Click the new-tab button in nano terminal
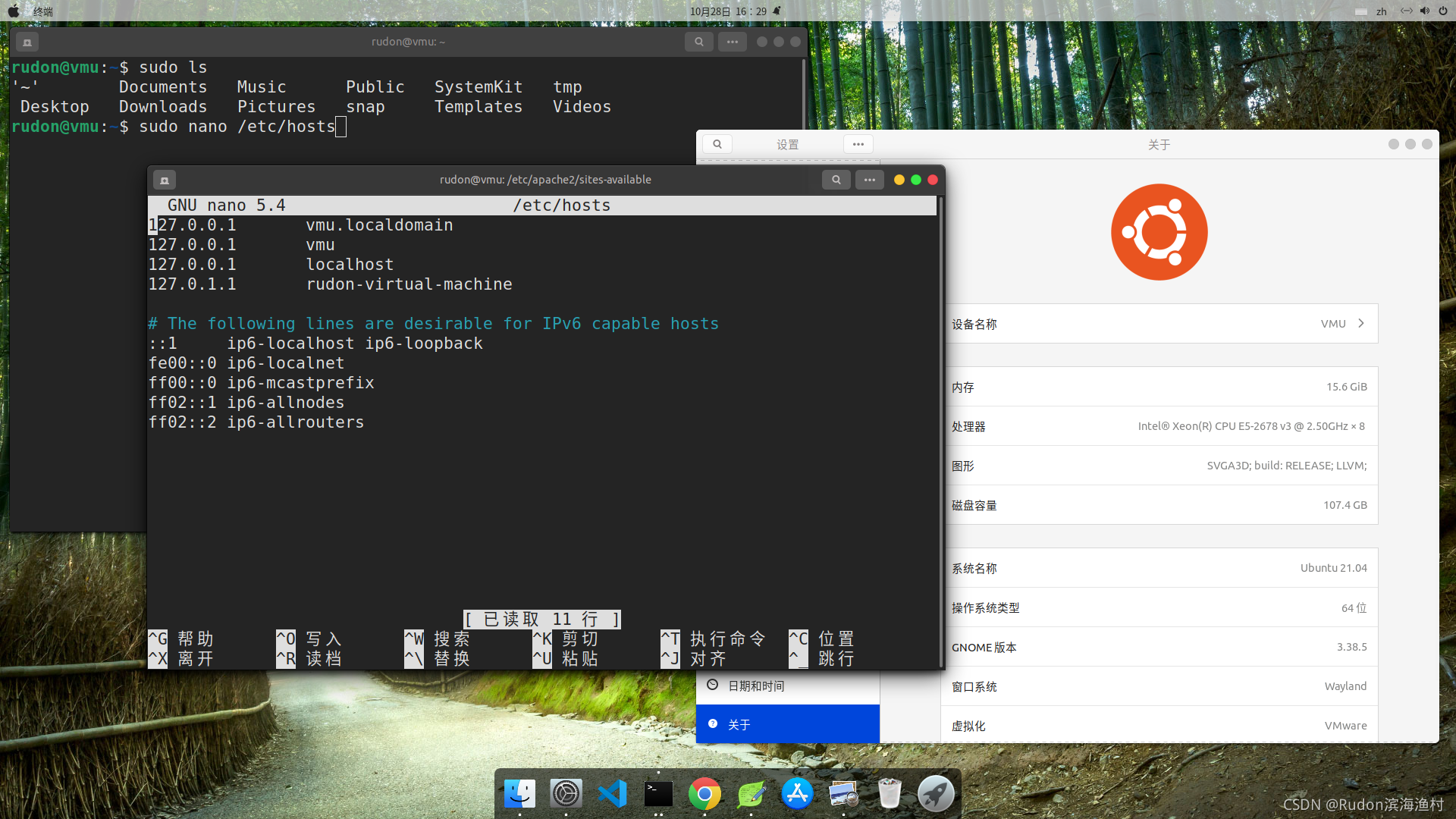Viewport: 1456px width, 819px height. point(165,180)
